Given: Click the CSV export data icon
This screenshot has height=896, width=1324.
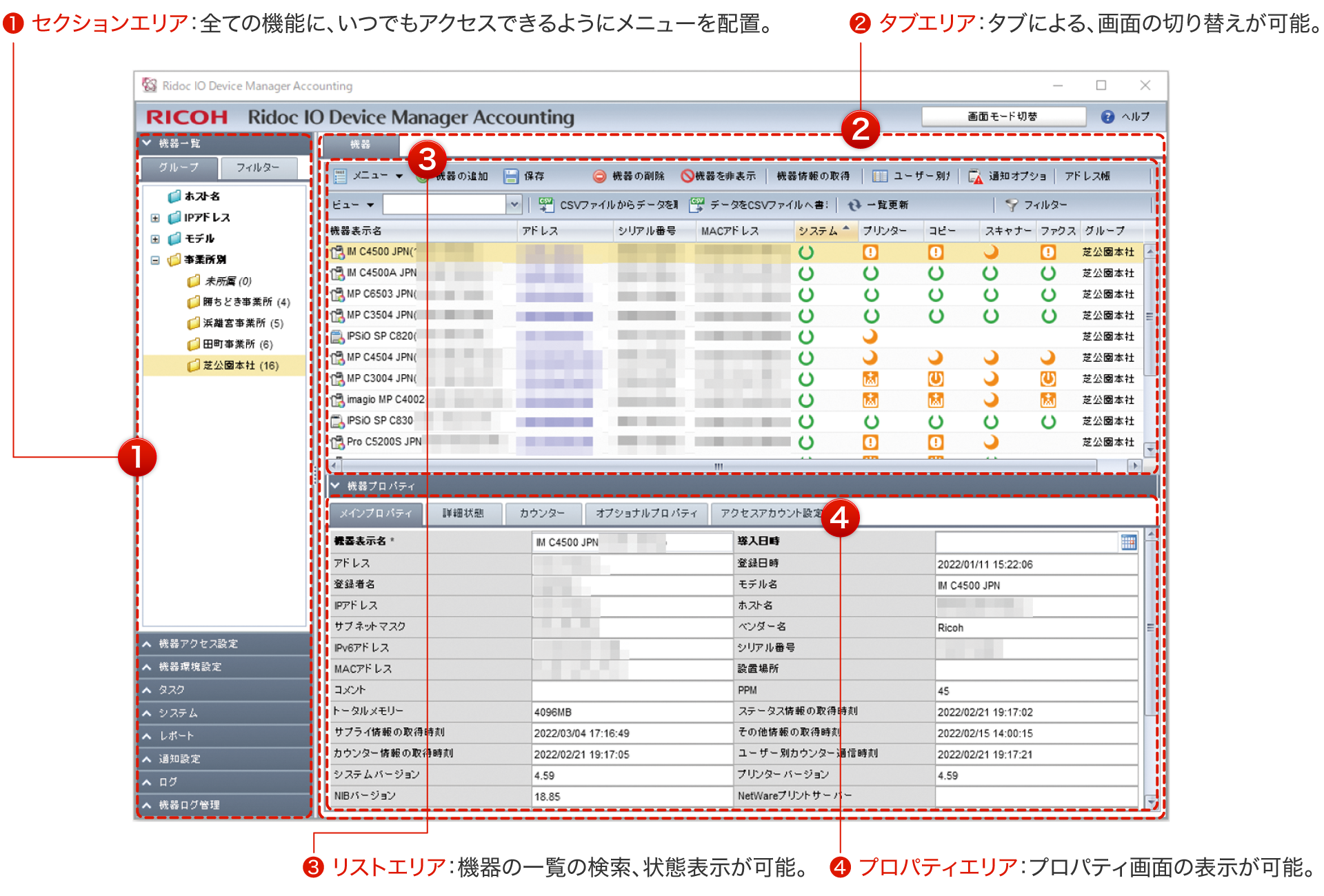Looking at the screenshot, I should (x=696, y=205).
